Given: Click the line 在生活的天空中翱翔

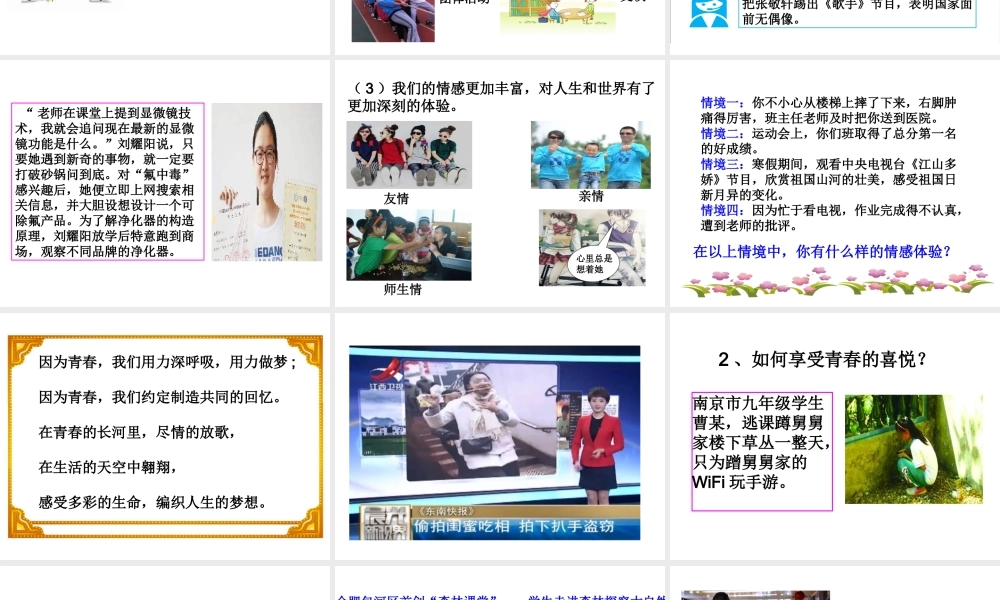Looking at the screenshot, I should (108, 467).
